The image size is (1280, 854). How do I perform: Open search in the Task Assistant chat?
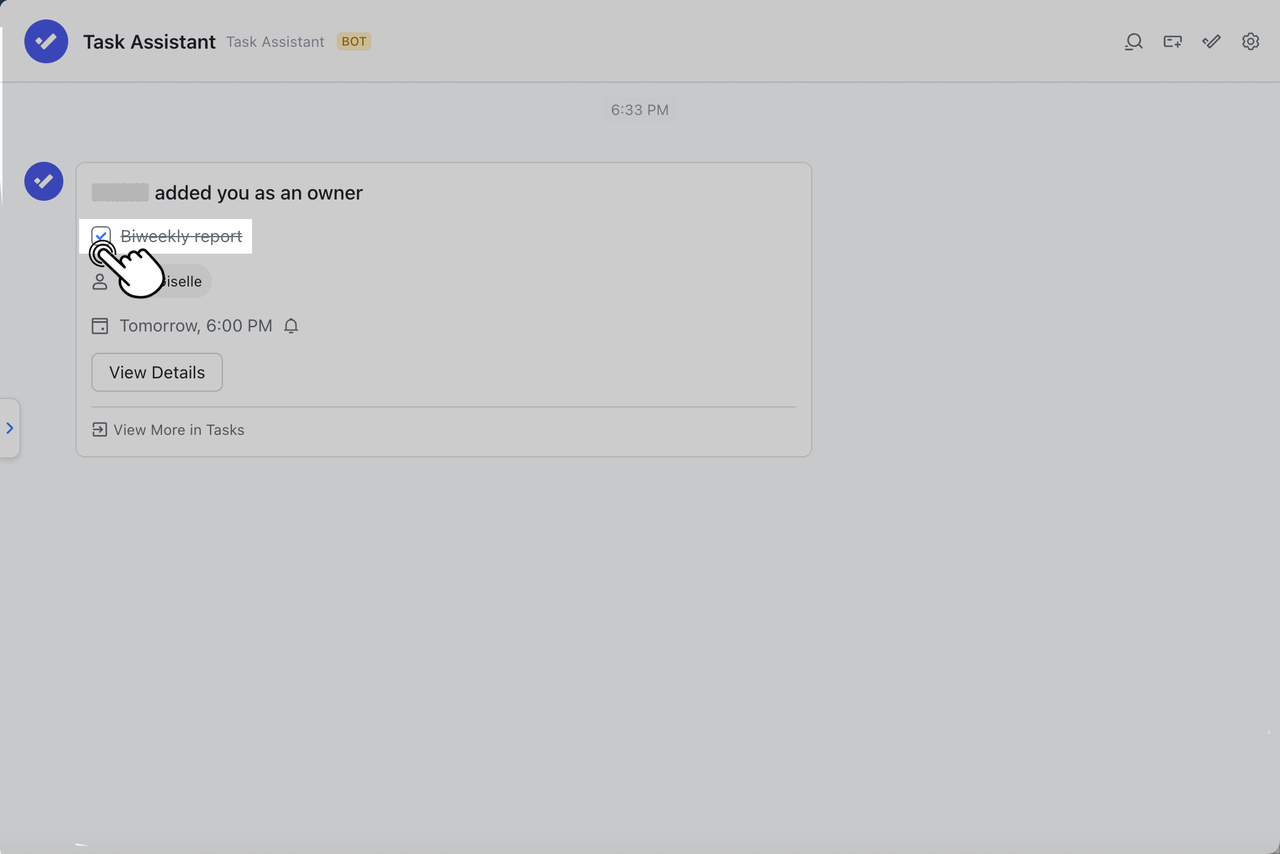tap(1133, 41)
